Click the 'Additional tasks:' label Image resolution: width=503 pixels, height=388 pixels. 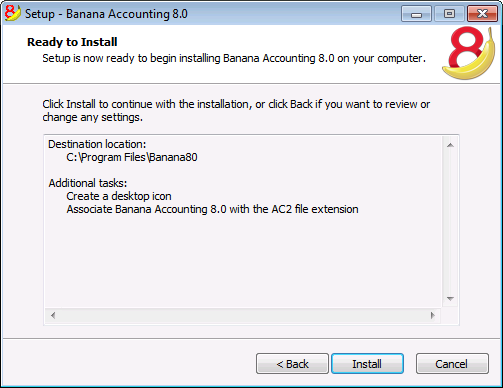click(x=88, y=183)
